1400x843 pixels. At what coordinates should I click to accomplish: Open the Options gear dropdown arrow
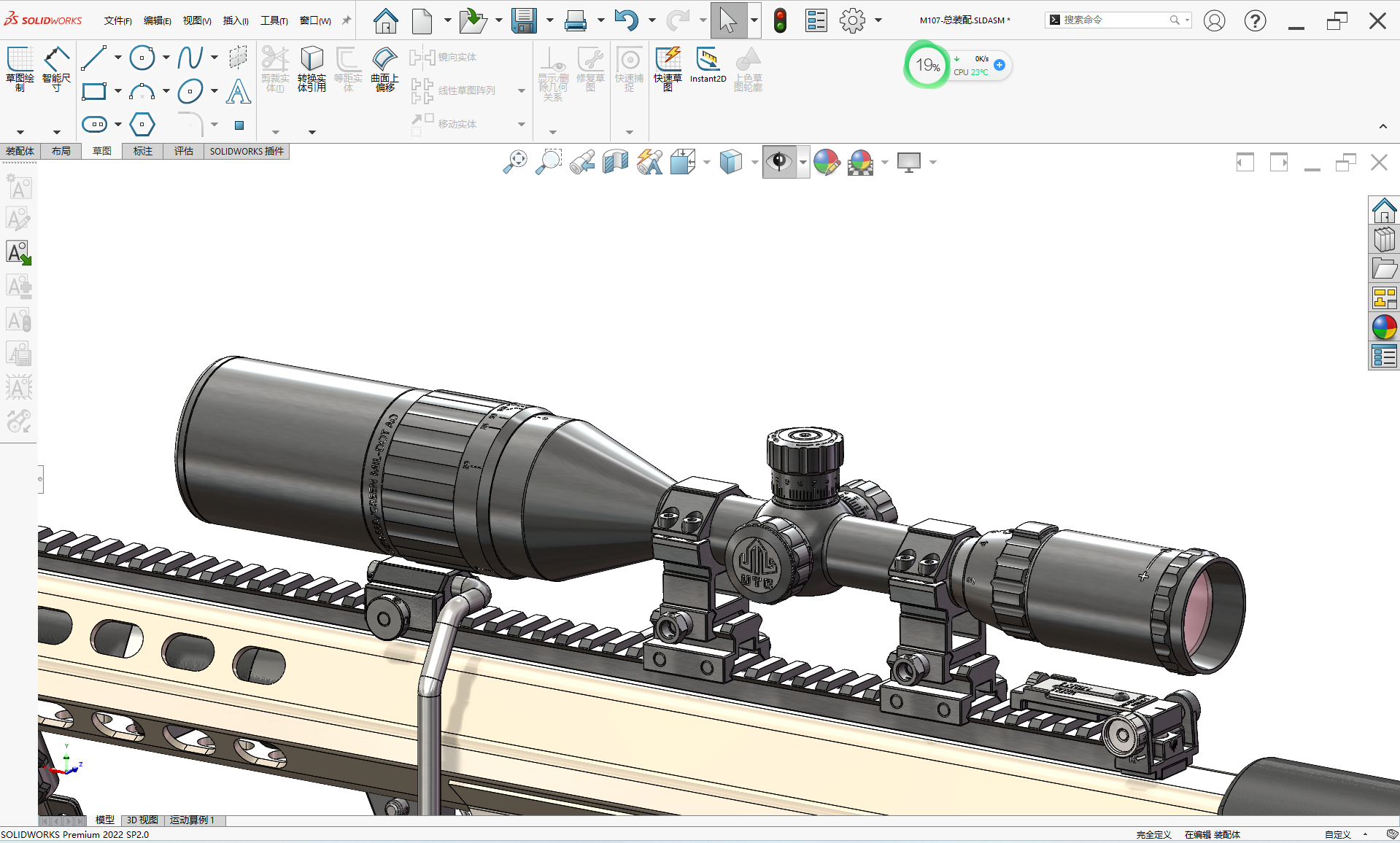[878, 20]
